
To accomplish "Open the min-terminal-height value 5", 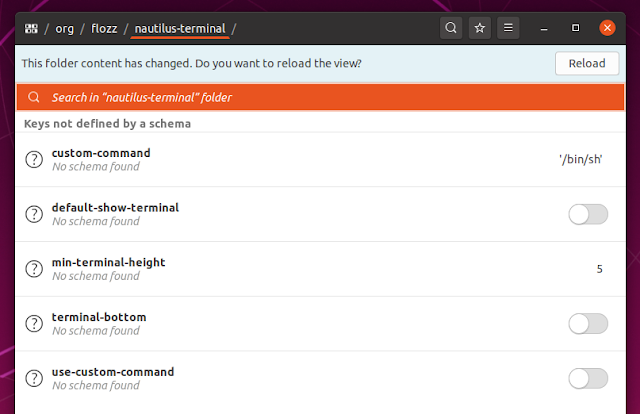I will pyautogui.click(x=599, y=269).
